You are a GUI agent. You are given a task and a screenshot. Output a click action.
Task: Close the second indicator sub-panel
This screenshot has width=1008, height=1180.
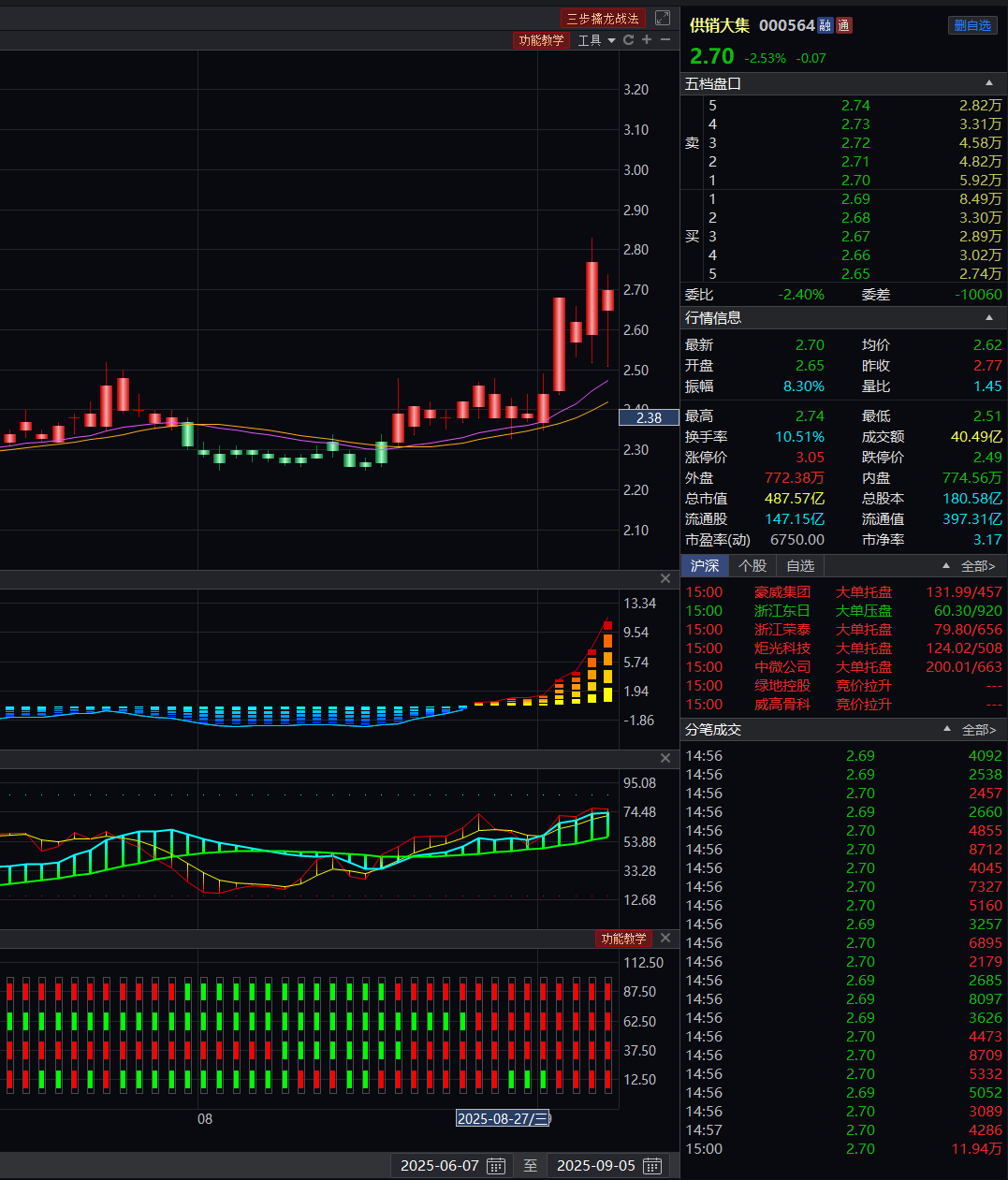pyautogui.click(x=665, y=758)
